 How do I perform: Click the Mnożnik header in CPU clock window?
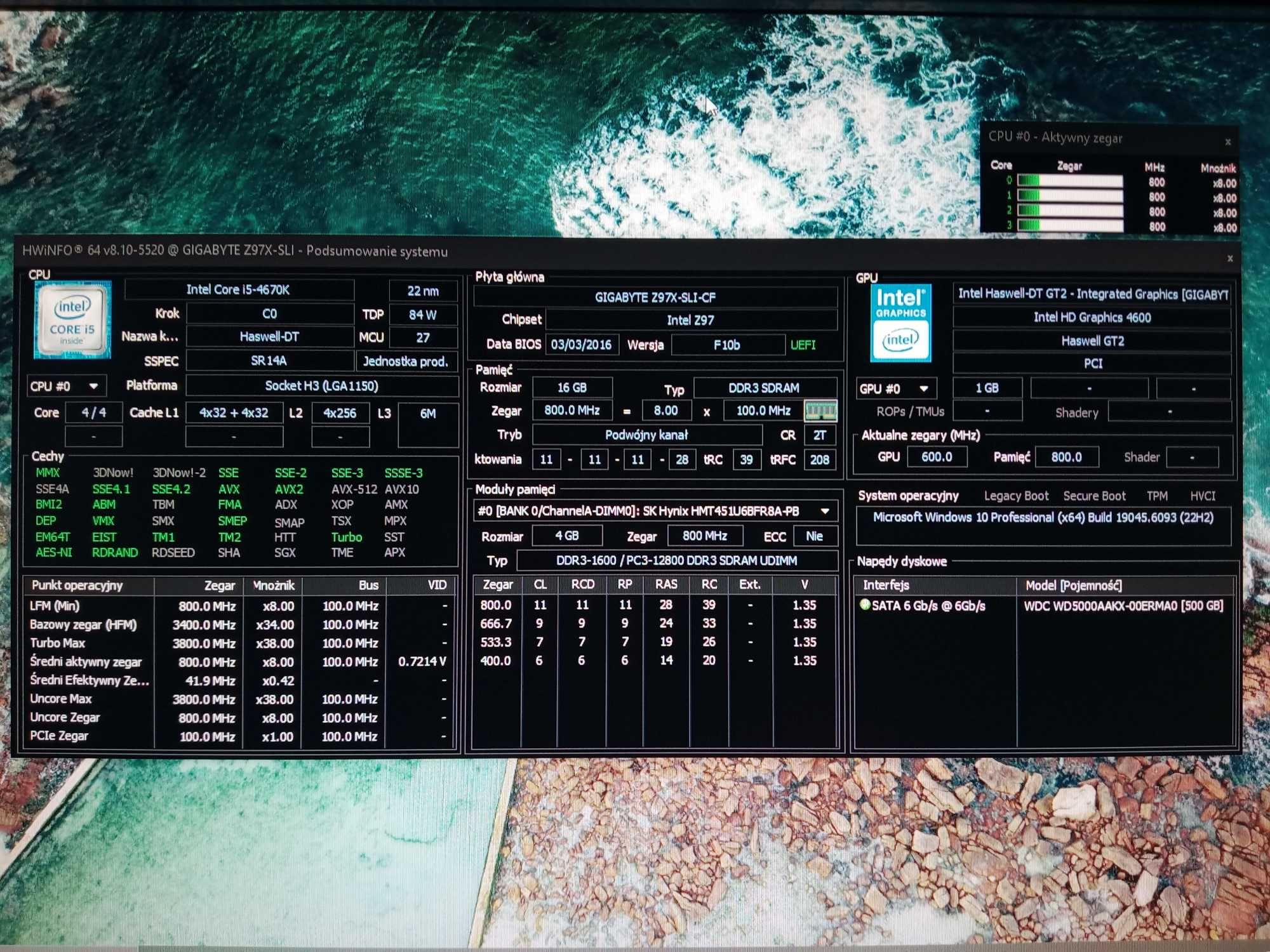coord(1218,168)
